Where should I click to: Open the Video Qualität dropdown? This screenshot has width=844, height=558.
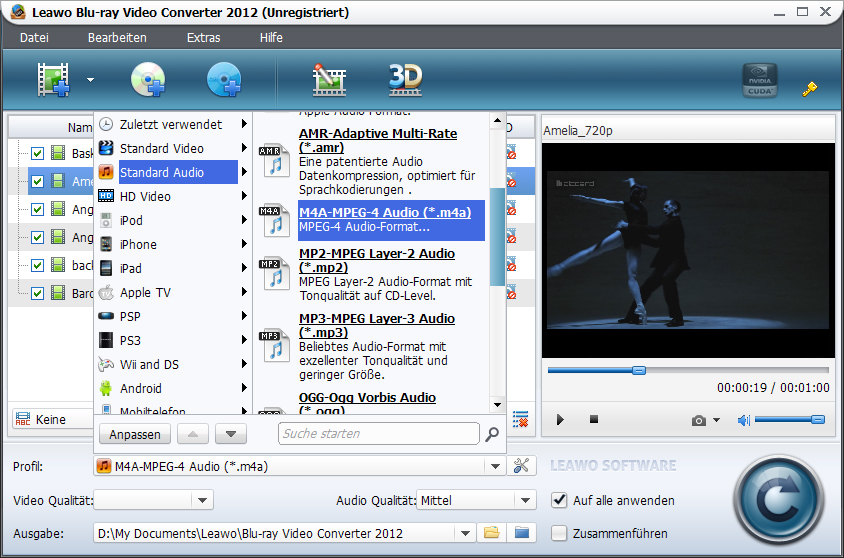pyautogui.click(x=203, y=500)
